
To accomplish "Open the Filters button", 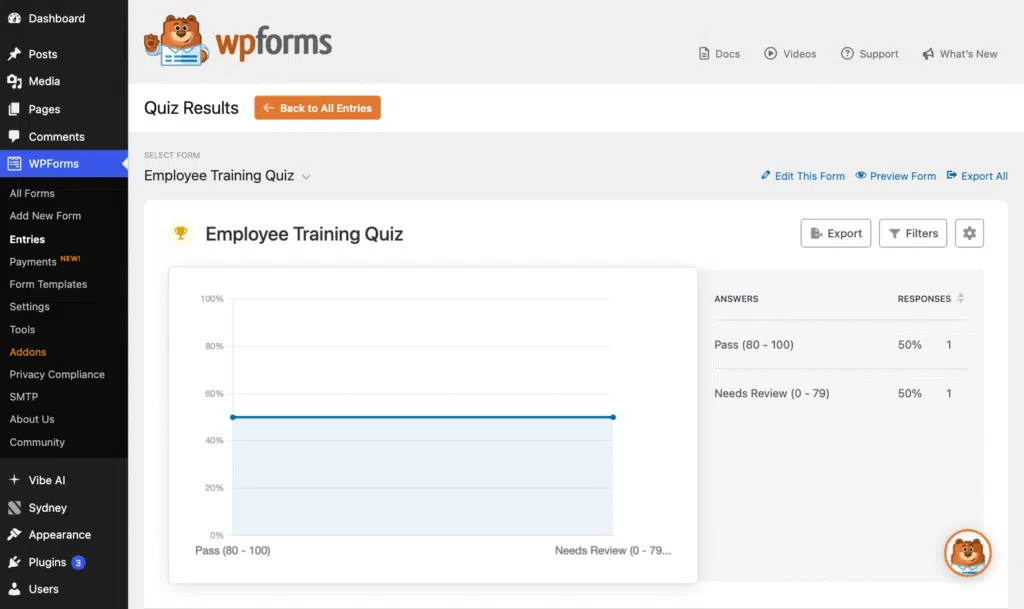I will point(913,233).
